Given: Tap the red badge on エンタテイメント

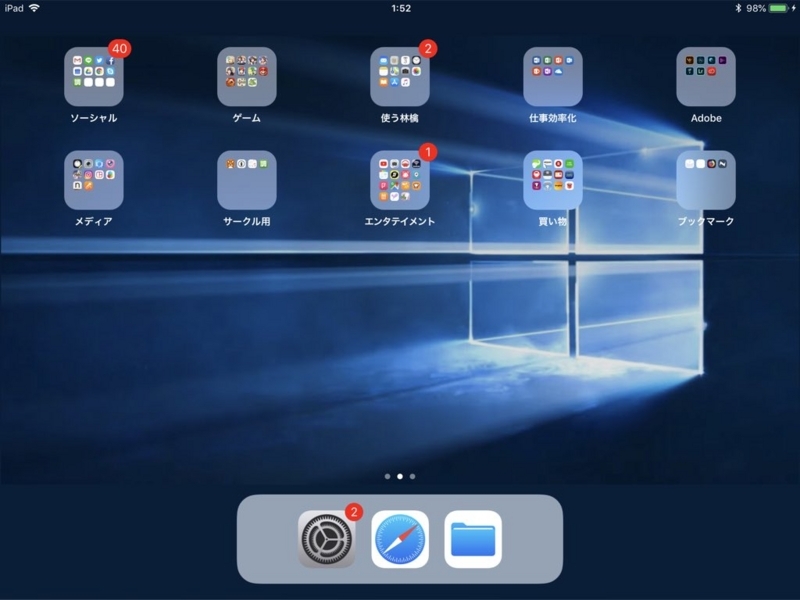Looking at the screenshot, I should point(428,152).
